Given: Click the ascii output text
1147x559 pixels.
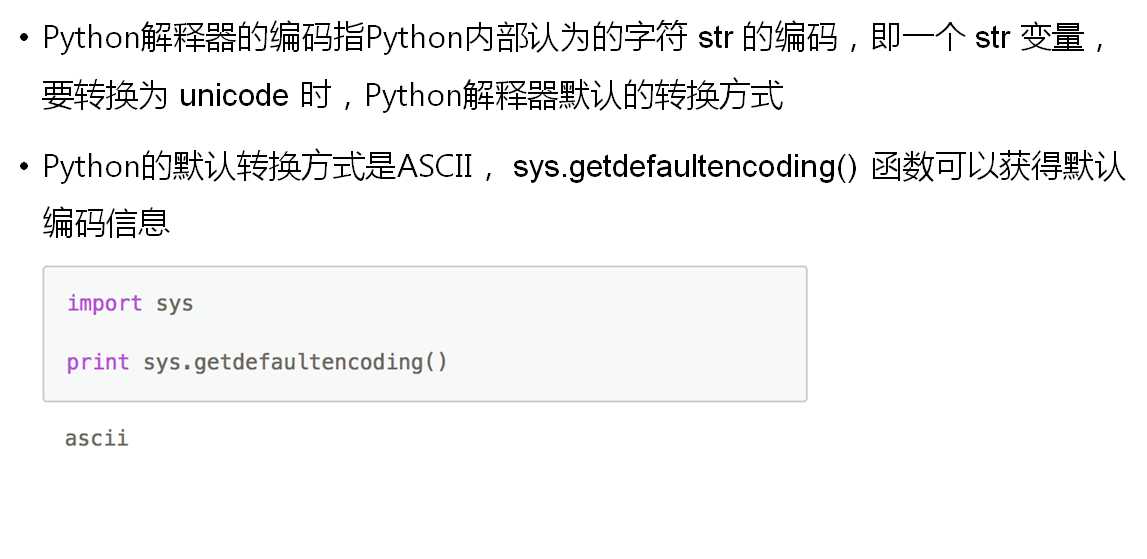Looking at the screenshot, I should tap(97, 438).
